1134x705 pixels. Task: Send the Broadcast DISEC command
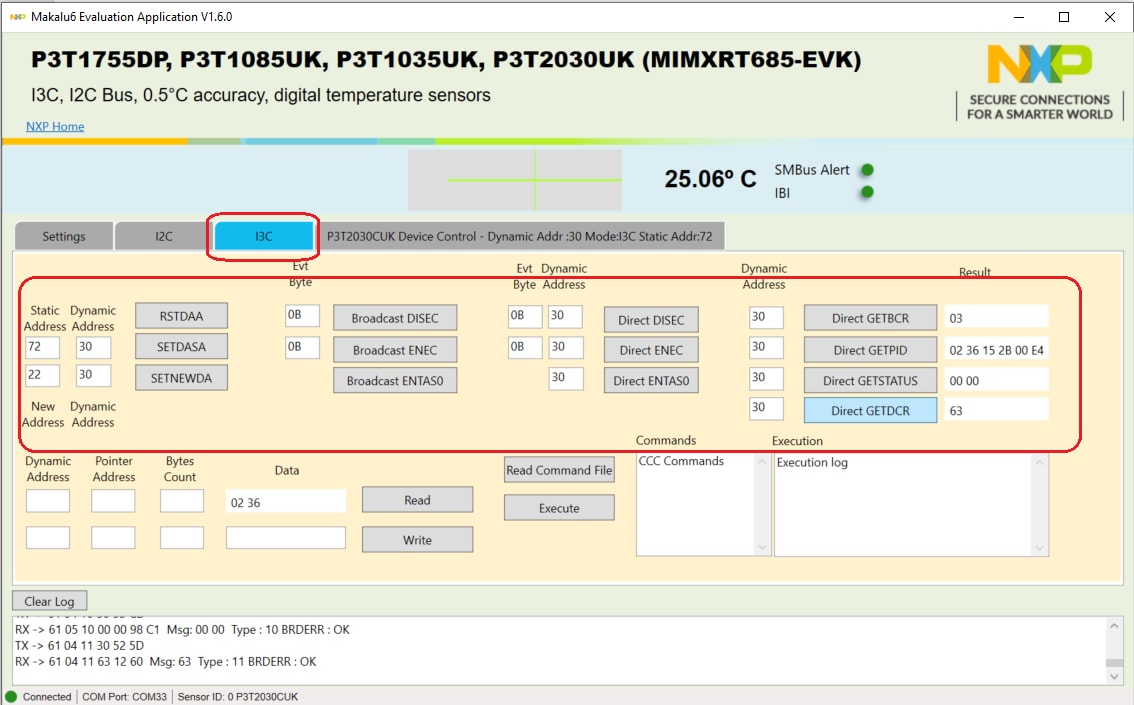pyautogui.click(x=394, y=319)
